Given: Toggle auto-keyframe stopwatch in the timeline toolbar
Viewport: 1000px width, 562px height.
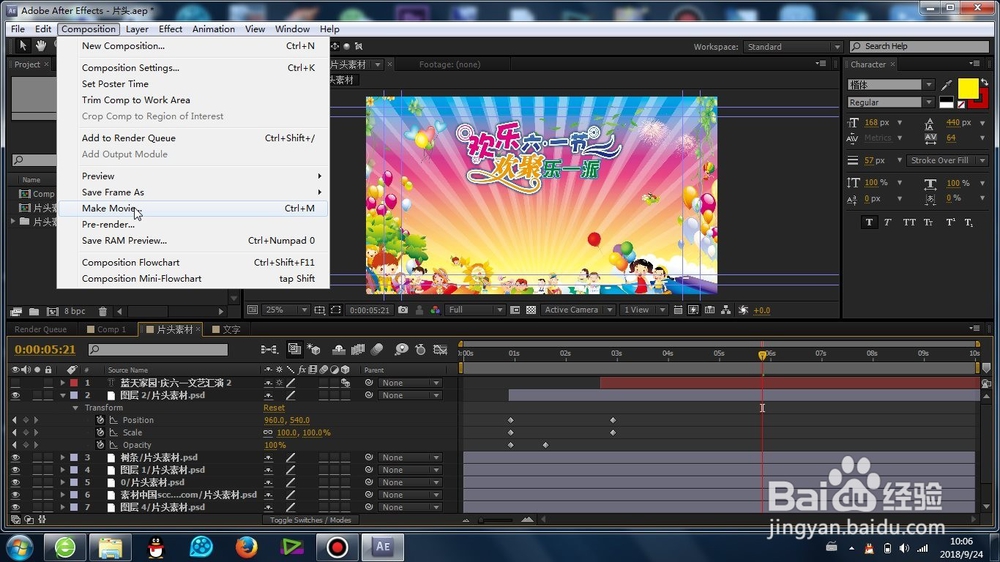Looking at the screenshot, I should point(420,350).
